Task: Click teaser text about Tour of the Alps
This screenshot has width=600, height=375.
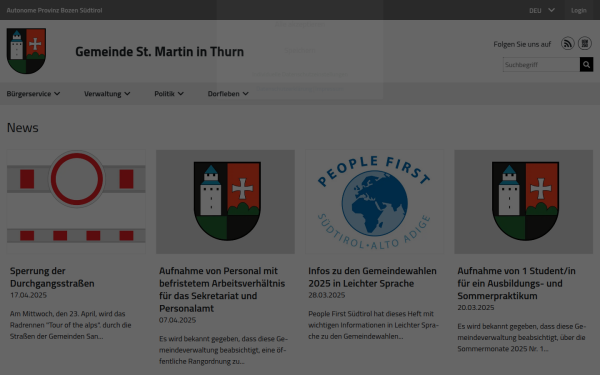Action: [71, 325]
